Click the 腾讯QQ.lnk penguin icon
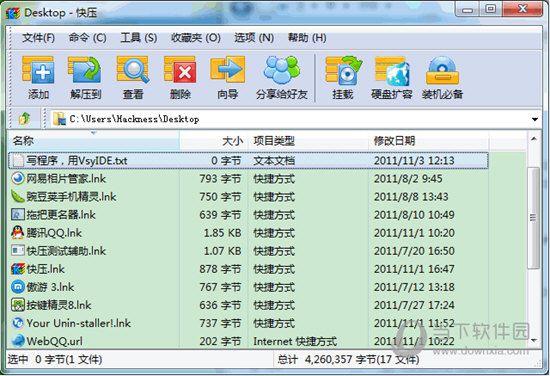The width and height of the screenshot is (550, 376). (x=18, y=233)
